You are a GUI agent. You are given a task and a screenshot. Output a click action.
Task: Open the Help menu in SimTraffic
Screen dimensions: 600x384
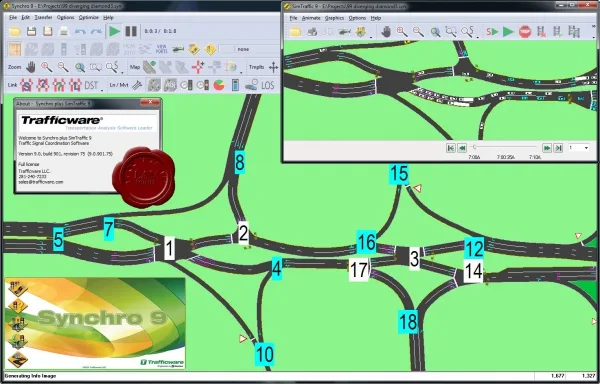pos(376,18)
